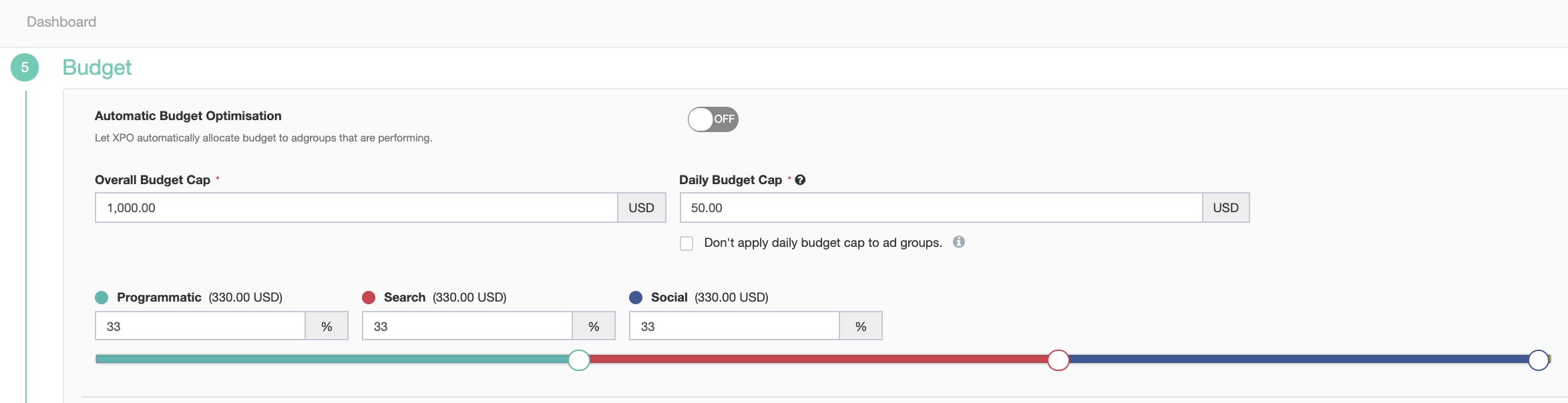Viewport: 1568px width, 403px height.
Task: Click the teal Programmatic slider handle
Action: tap(579, 360)
